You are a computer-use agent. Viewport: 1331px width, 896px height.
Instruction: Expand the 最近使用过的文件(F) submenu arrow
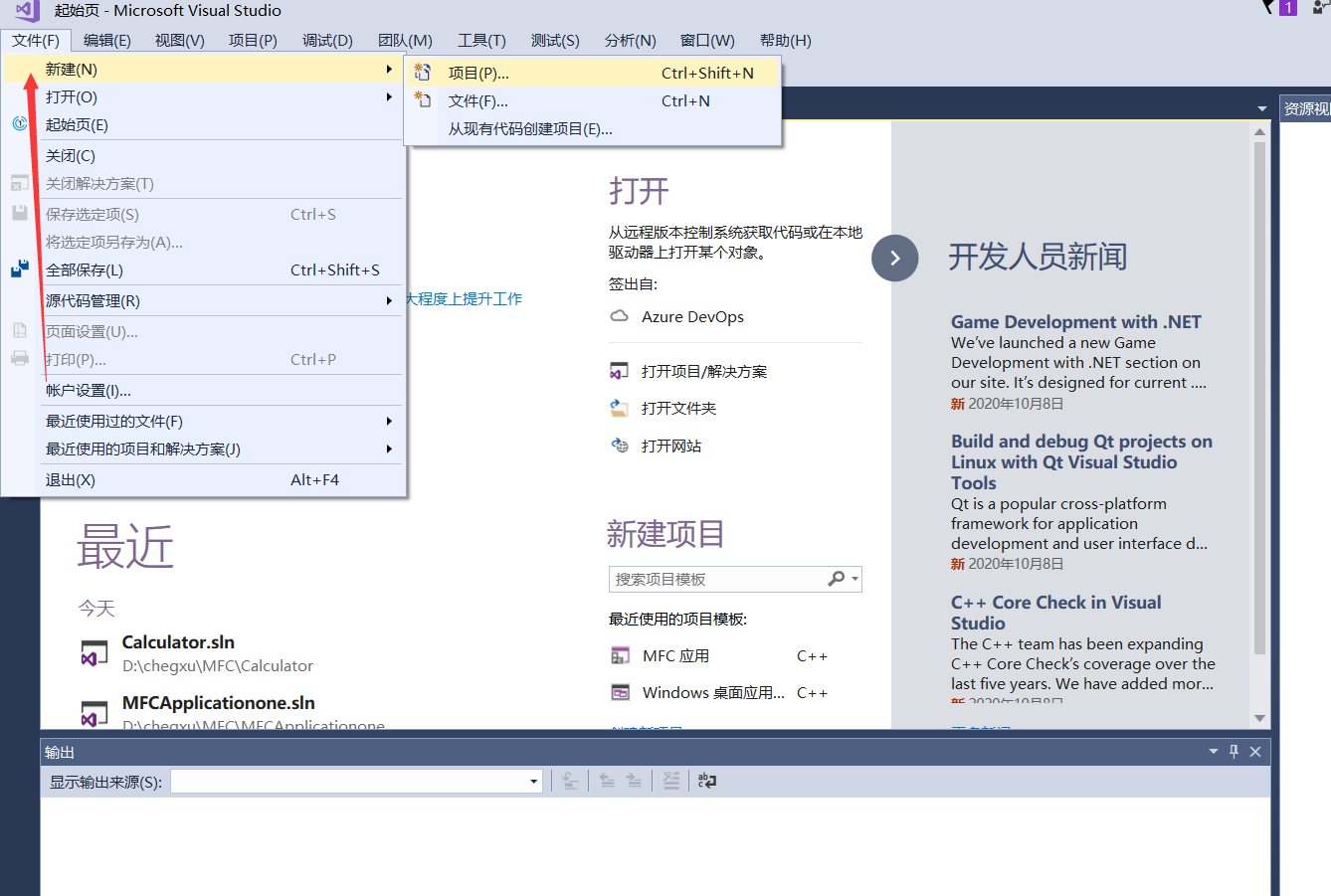pos(389,421)
